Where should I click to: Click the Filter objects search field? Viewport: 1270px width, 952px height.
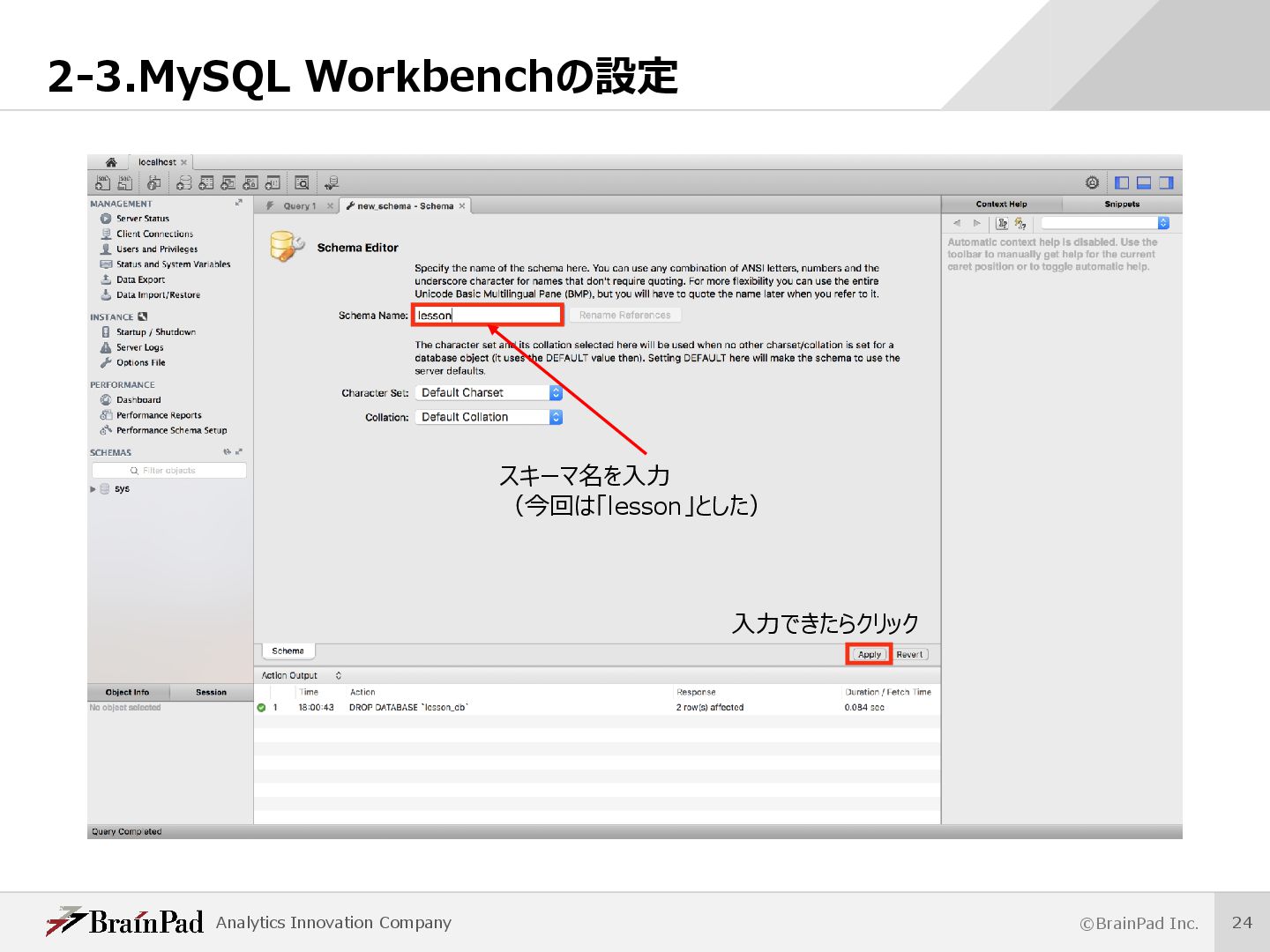click(x=169, y=471)
